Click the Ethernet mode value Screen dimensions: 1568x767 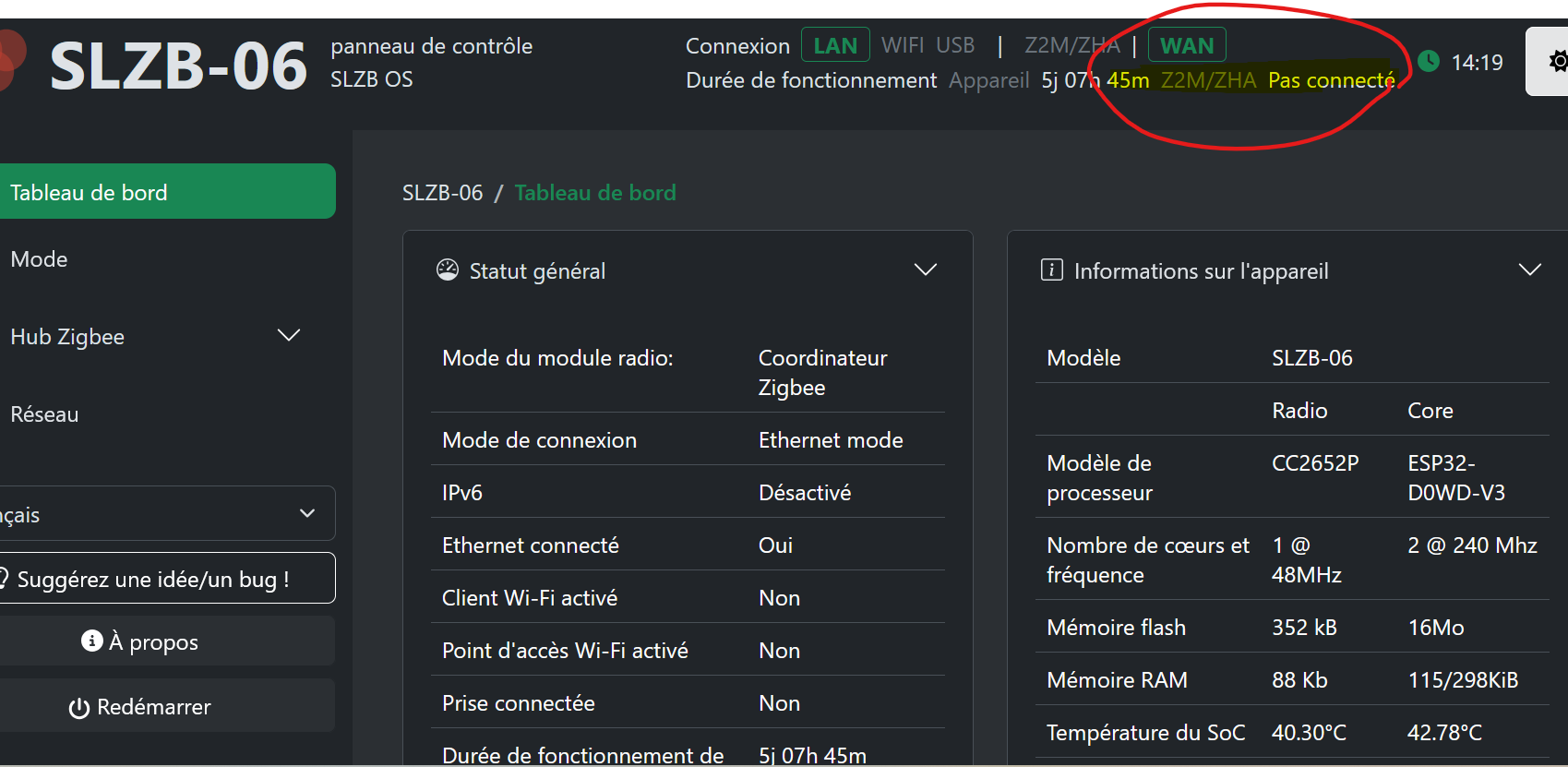pos(831,440)
